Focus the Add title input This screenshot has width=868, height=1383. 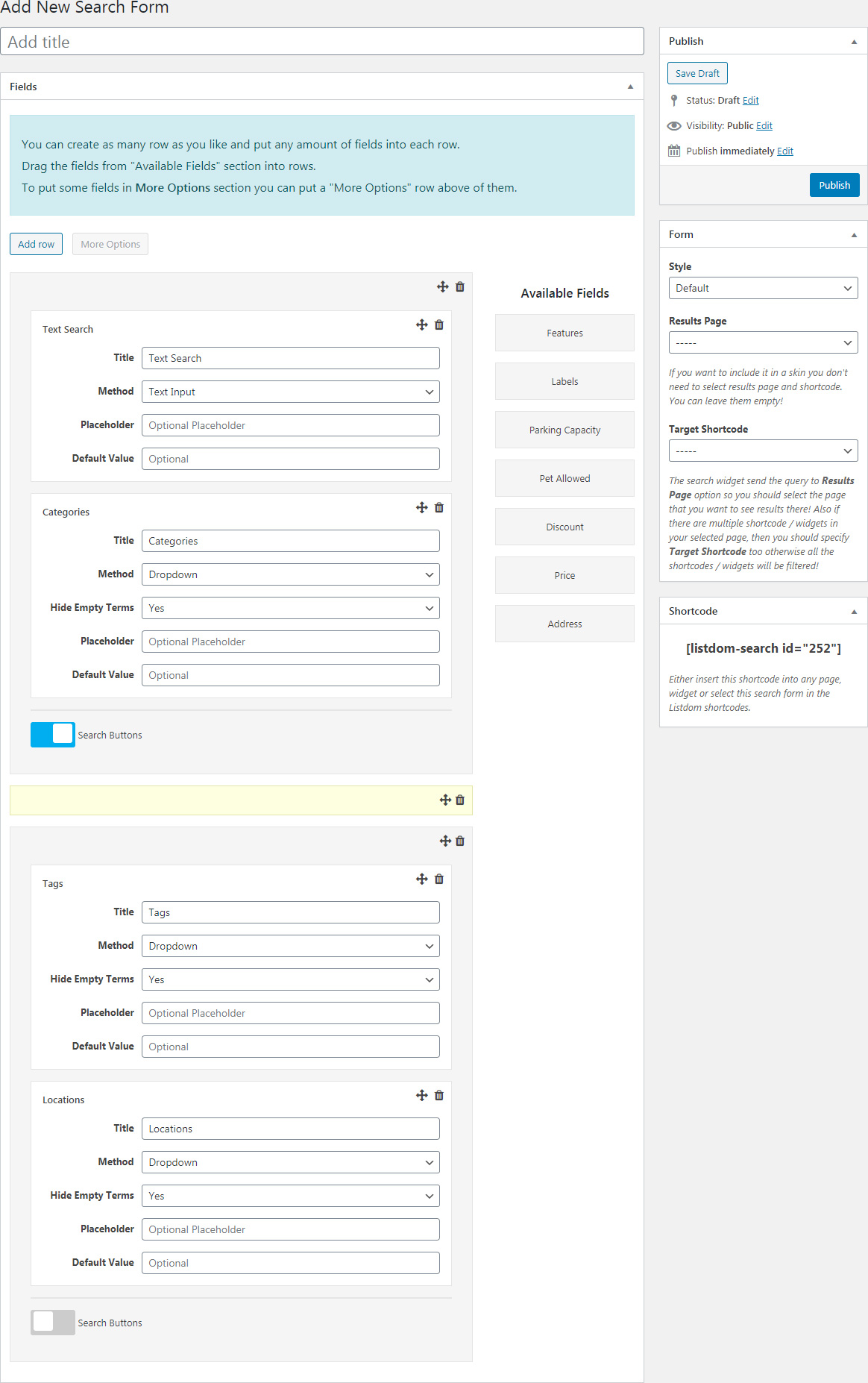coord(322,42)
